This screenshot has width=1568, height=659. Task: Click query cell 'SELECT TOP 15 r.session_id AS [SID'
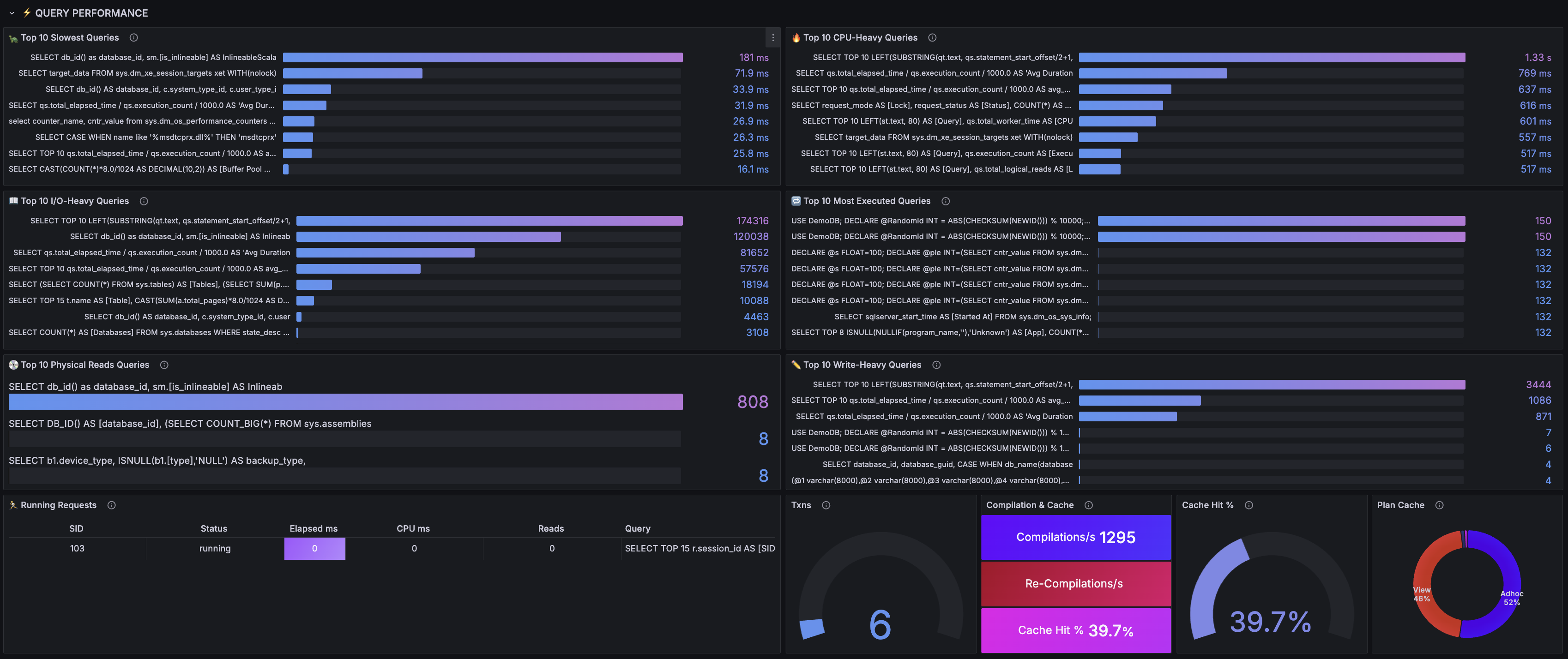coord(700,548)
